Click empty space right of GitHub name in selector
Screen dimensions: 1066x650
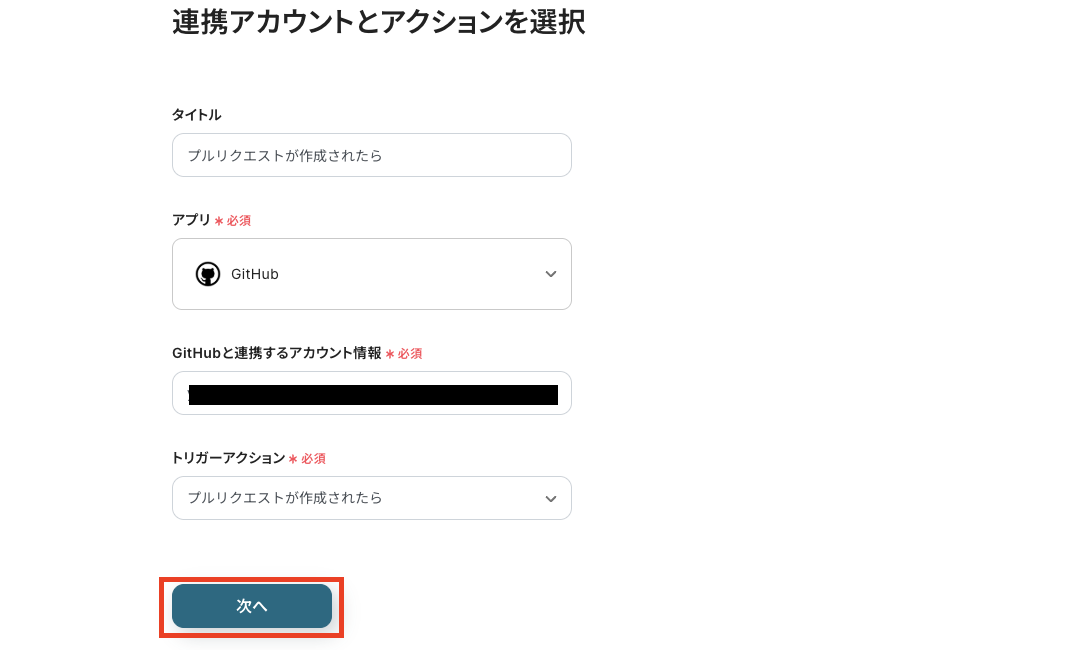pyautogui.click(x=420, y=274)
